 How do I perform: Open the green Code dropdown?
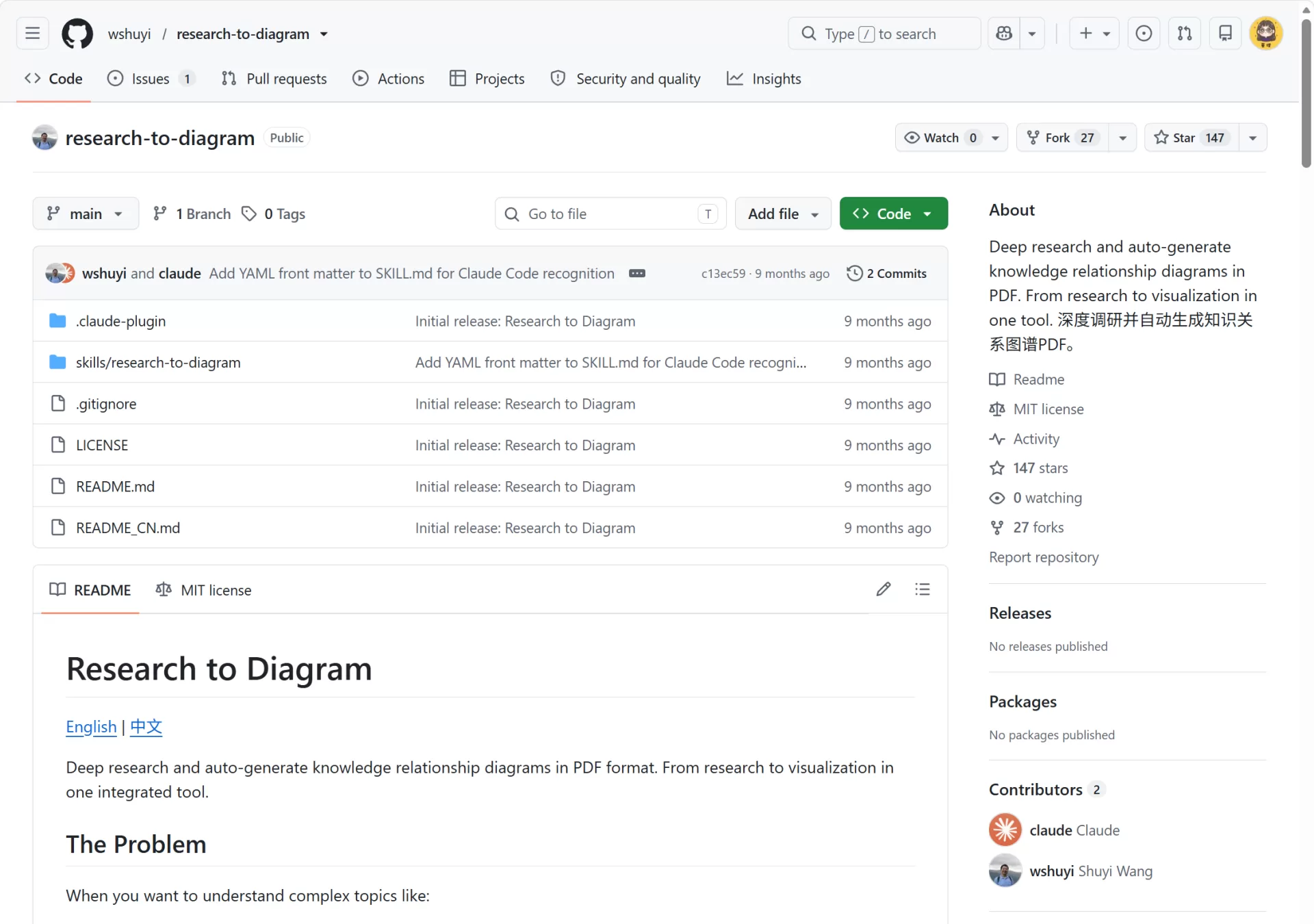point(893,214)
